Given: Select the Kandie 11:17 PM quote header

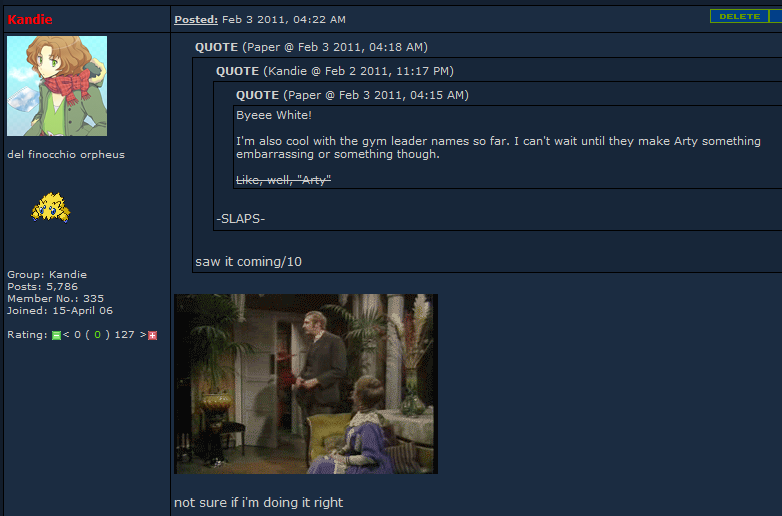Looking at the screenshot, I should [x=335, y=71].
